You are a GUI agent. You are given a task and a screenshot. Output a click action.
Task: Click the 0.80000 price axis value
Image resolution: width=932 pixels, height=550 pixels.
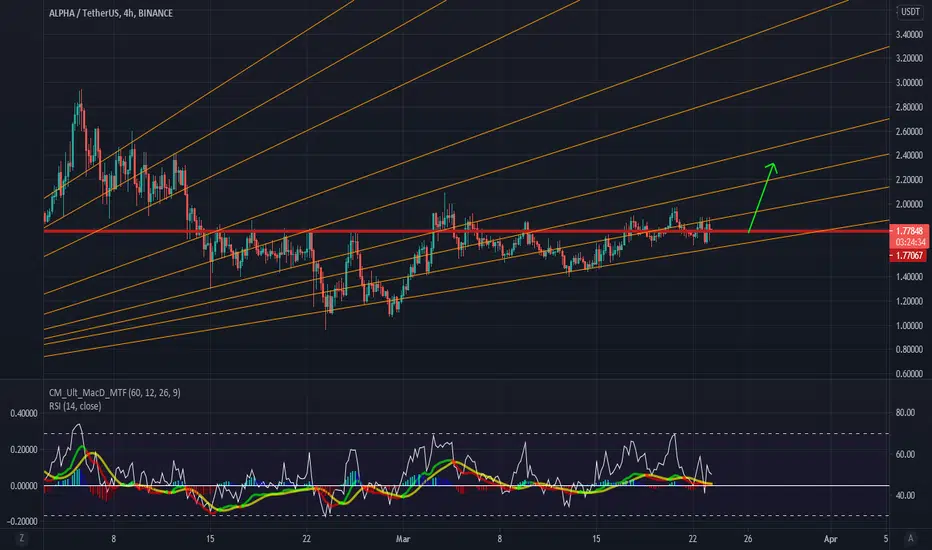click(x=909, y=350)
